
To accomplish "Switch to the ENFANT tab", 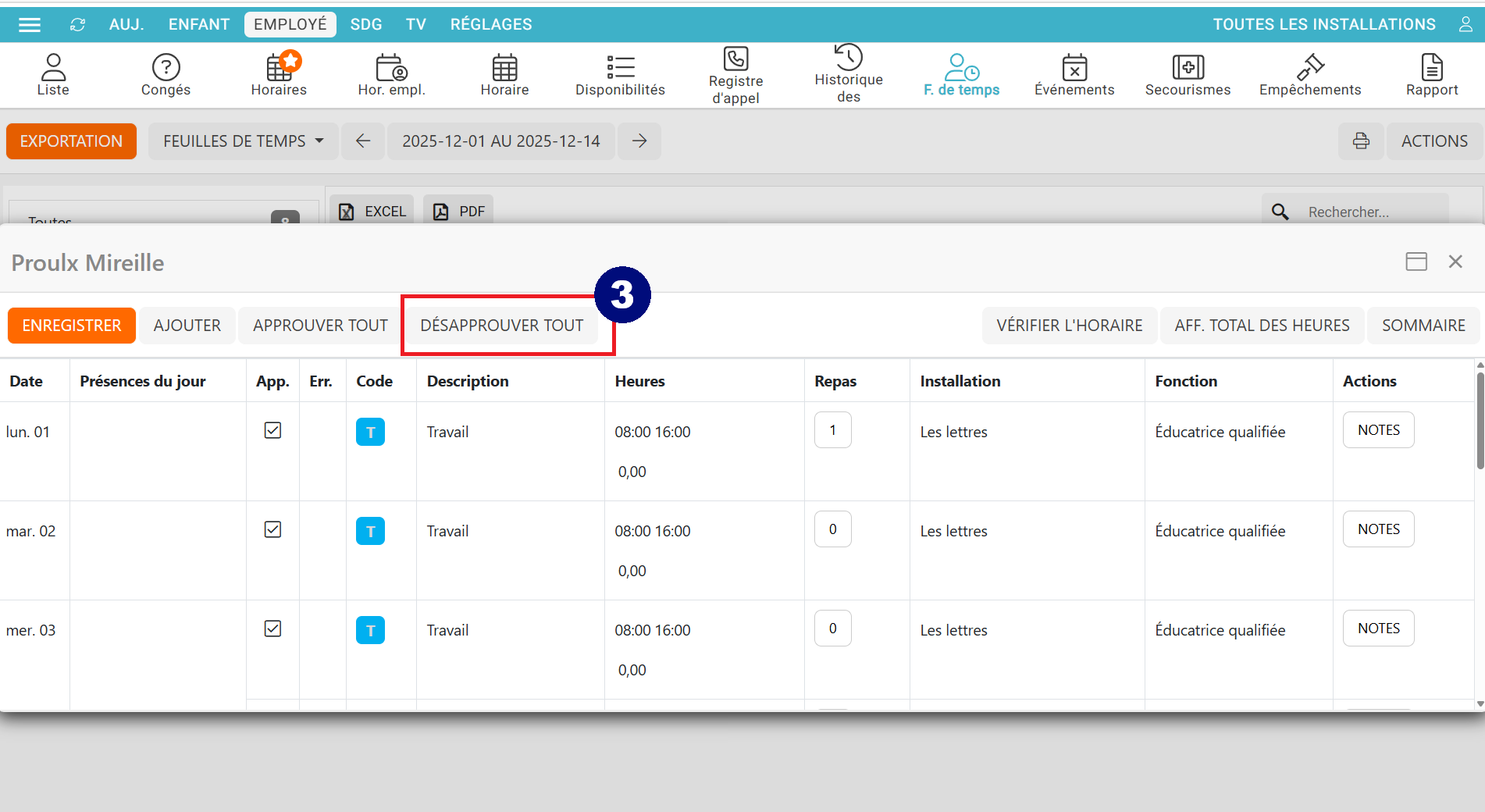I will tap(198, 25).
